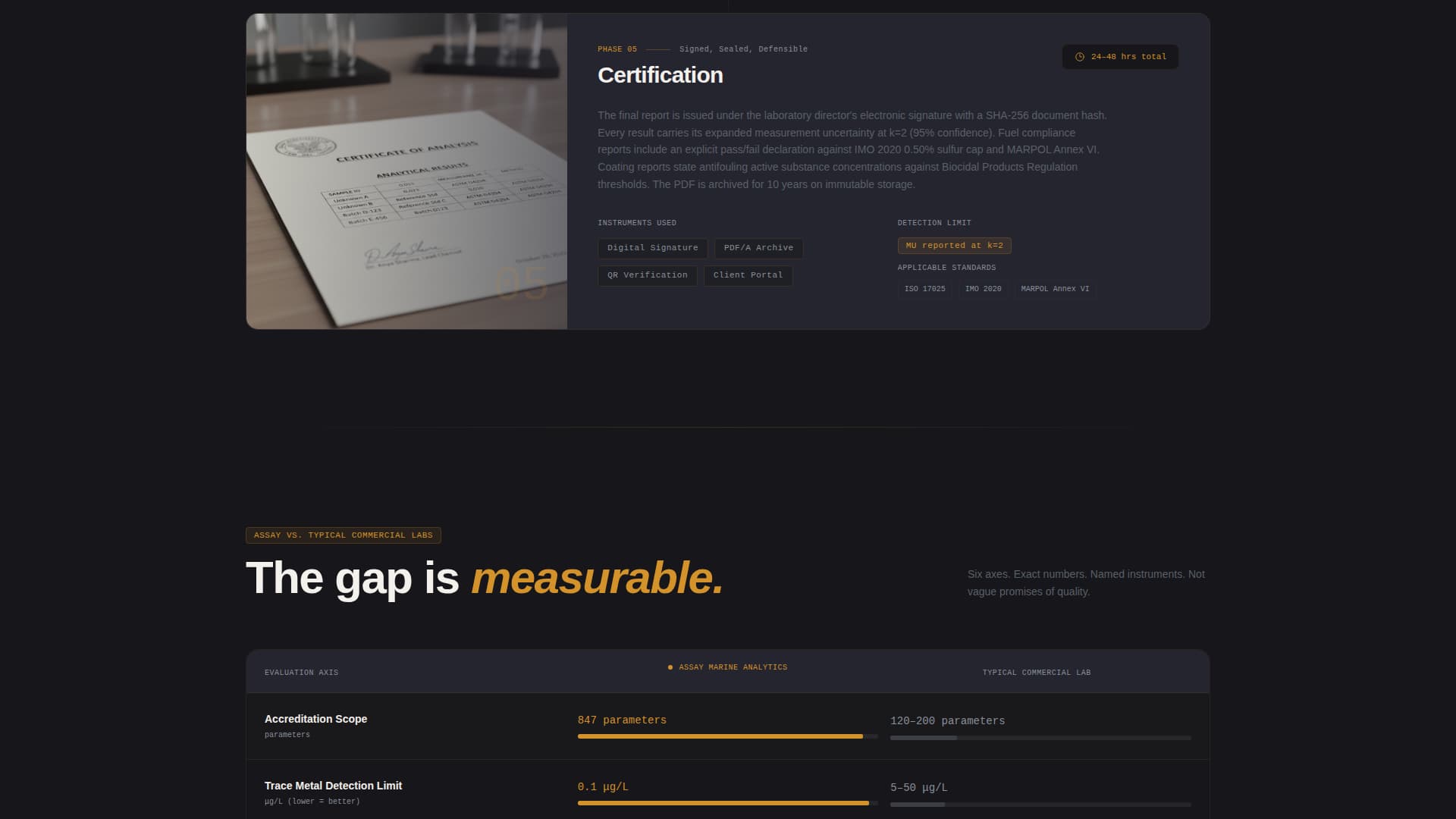The height and width of the screenshot is (819, 1456).
Task: Click the ASSAY VS. TYPICAL COMMERCIAL LABS label
Action: coord(343,535)
